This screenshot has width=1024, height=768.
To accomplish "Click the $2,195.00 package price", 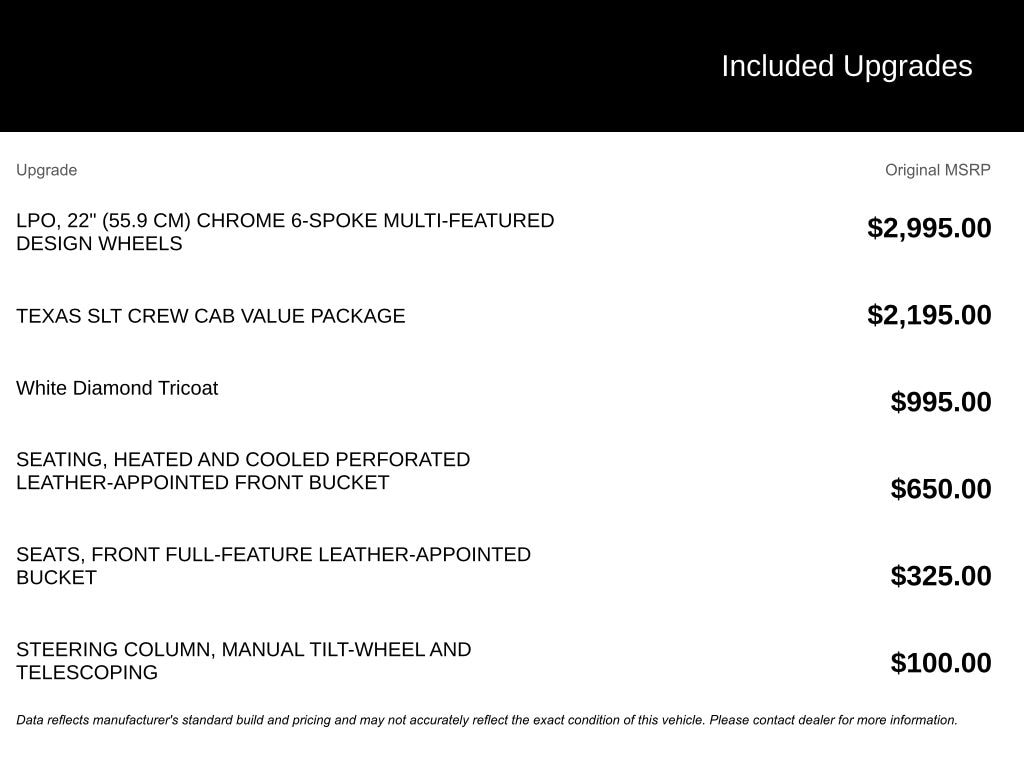I will pyautogui.click(x=929, y=315).
